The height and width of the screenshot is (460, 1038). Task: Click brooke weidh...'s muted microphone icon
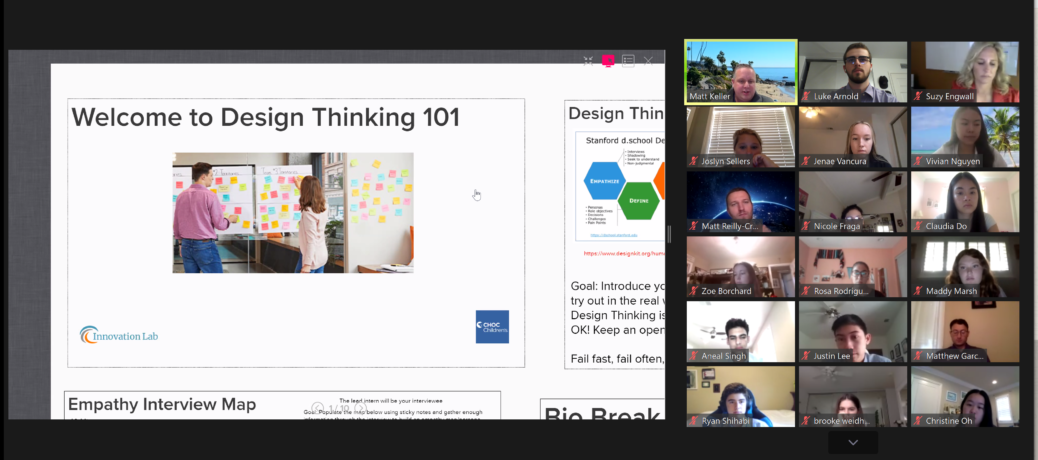click(x=806, y=421)
